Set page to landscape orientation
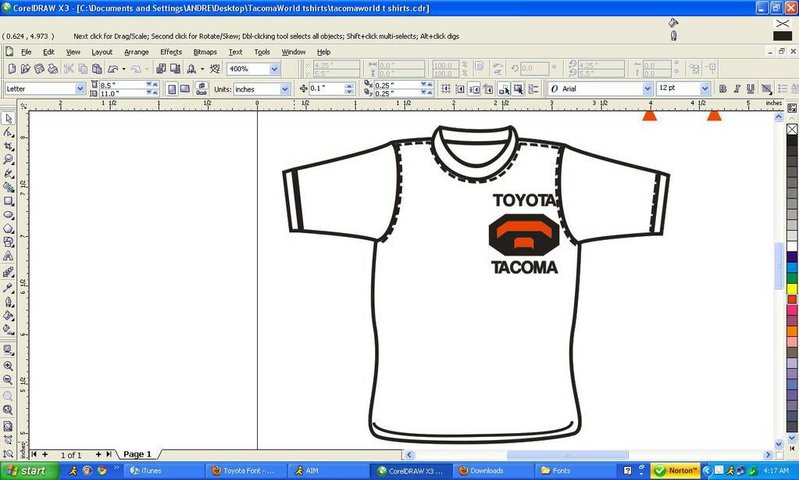Image resolution: width=799 pixels, height=480 pixels. click(x=185, y=89)
